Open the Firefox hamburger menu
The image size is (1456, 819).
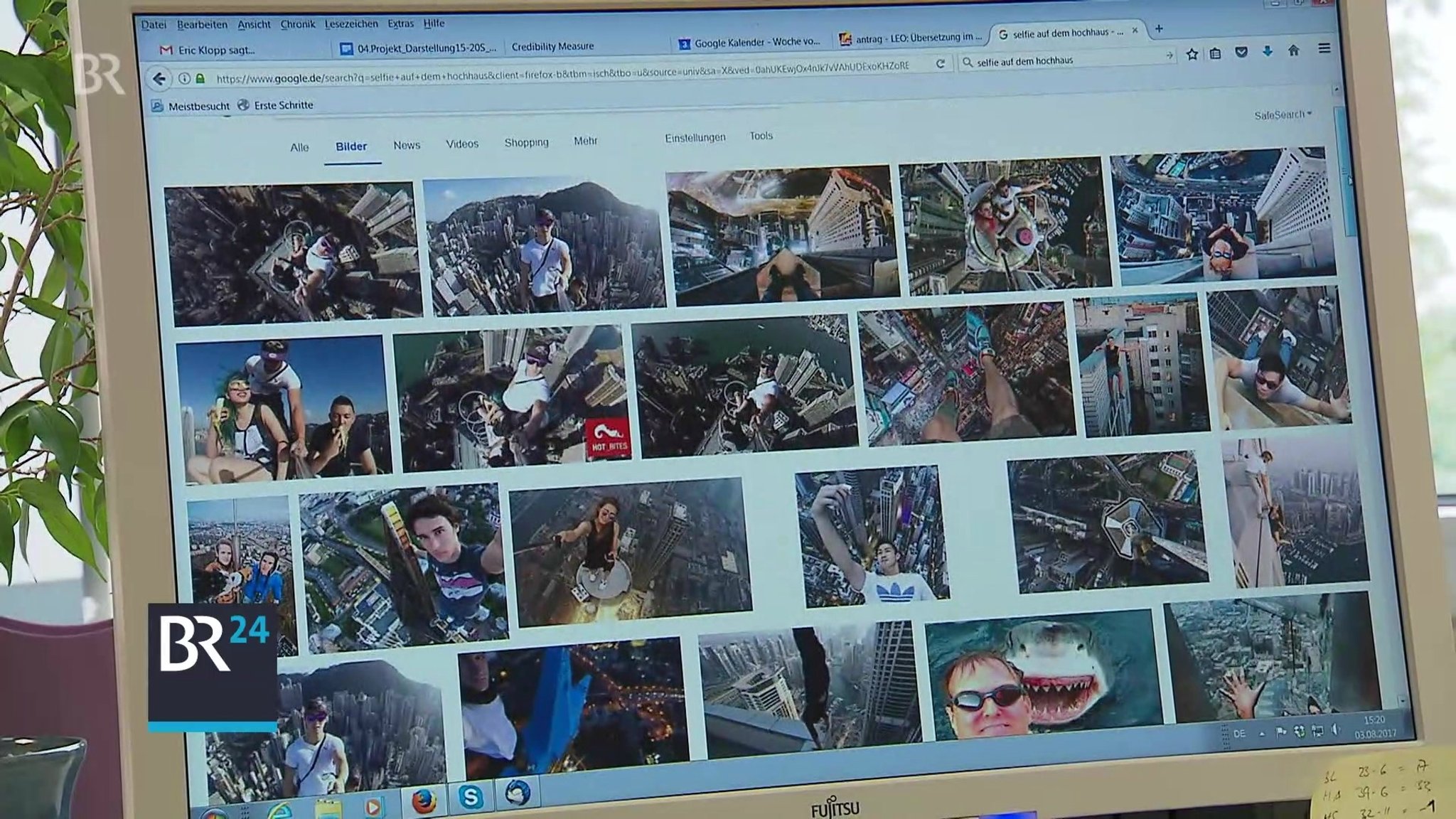tap(1324, 48)
